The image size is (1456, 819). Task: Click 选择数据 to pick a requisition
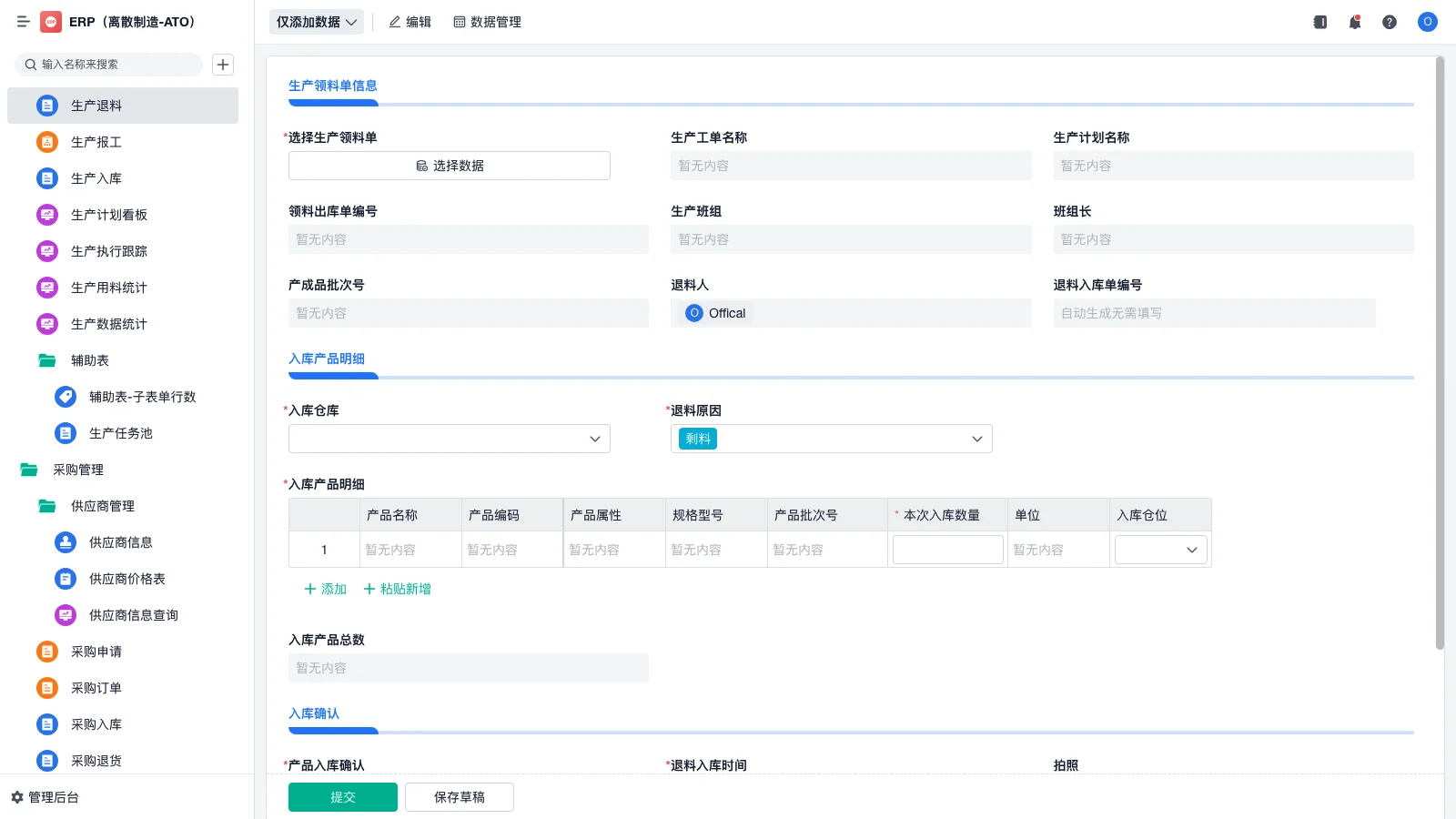coord(449,165)
